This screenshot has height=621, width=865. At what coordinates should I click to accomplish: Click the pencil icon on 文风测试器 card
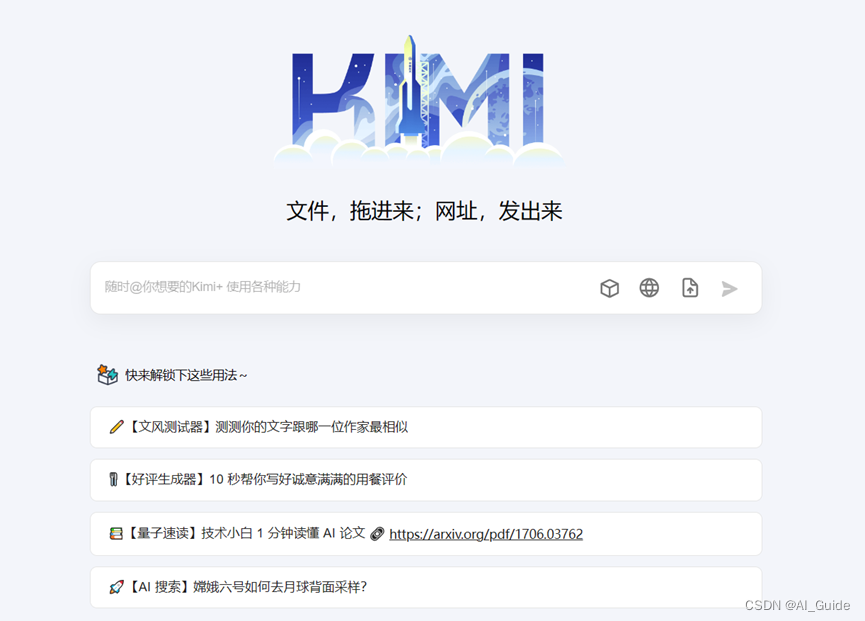coord(117,426)
